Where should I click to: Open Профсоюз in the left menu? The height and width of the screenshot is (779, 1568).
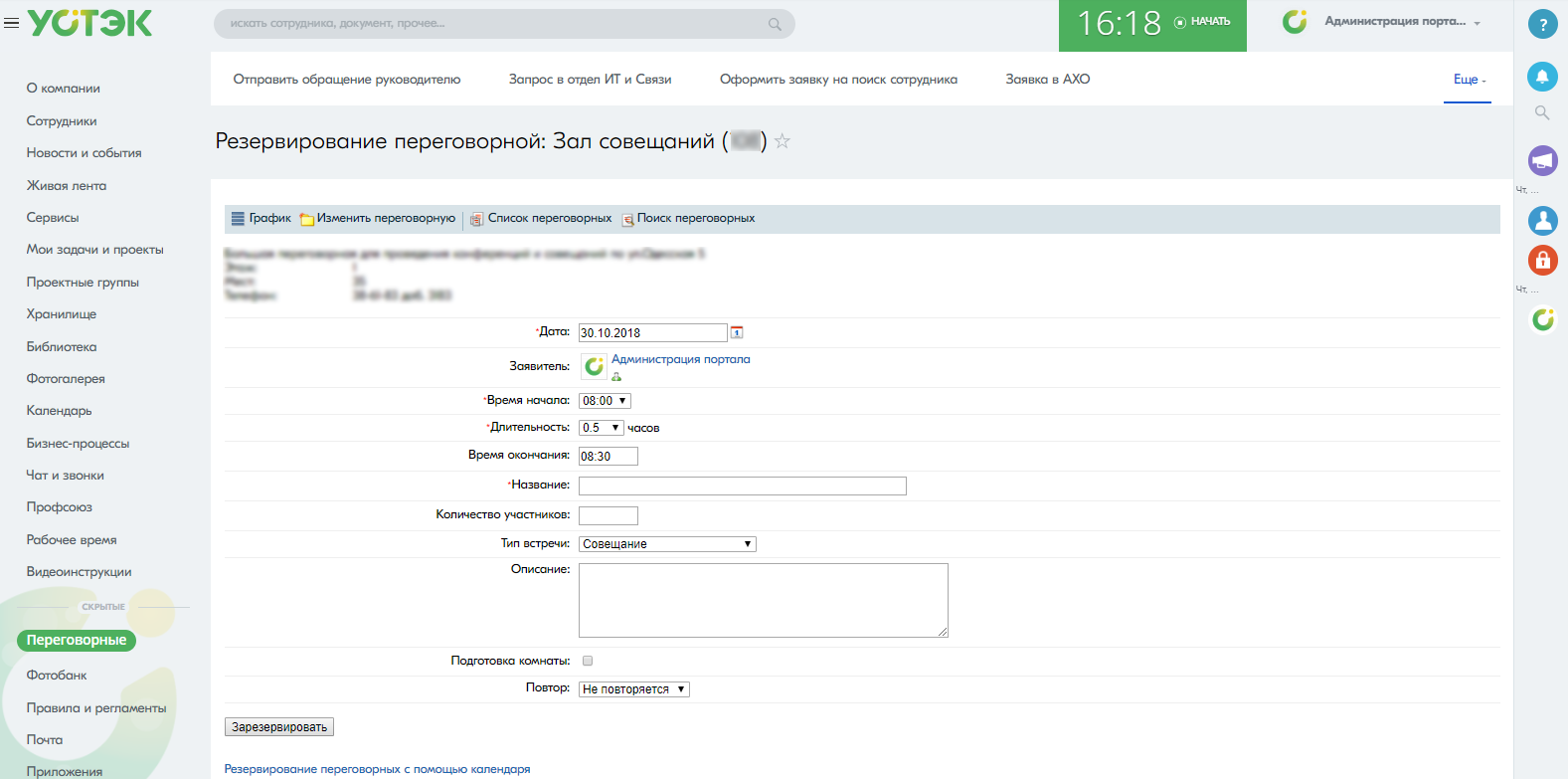point(60,507)
